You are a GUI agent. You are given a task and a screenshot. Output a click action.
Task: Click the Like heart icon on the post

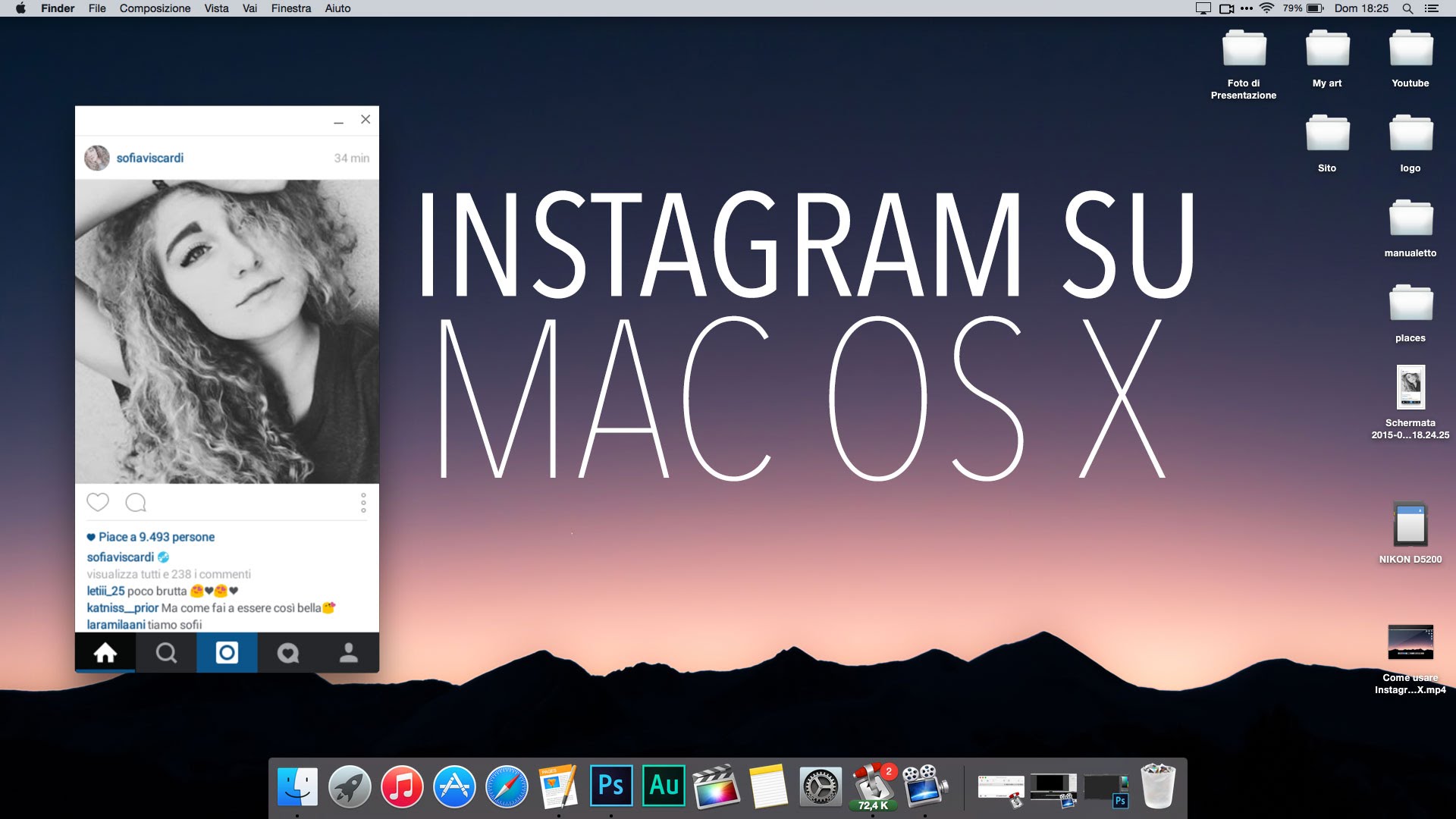click(x=98, y=502)
